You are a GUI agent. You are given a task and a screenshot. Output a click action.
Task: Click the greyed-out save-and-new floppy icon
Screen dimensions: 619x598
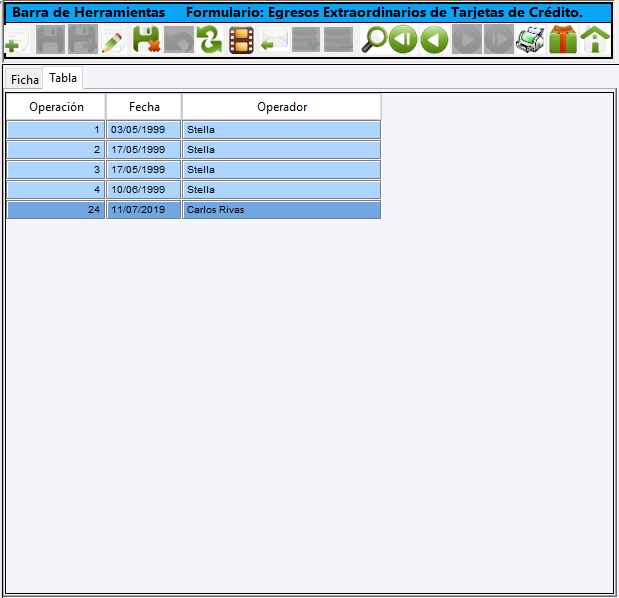(83, 39)
